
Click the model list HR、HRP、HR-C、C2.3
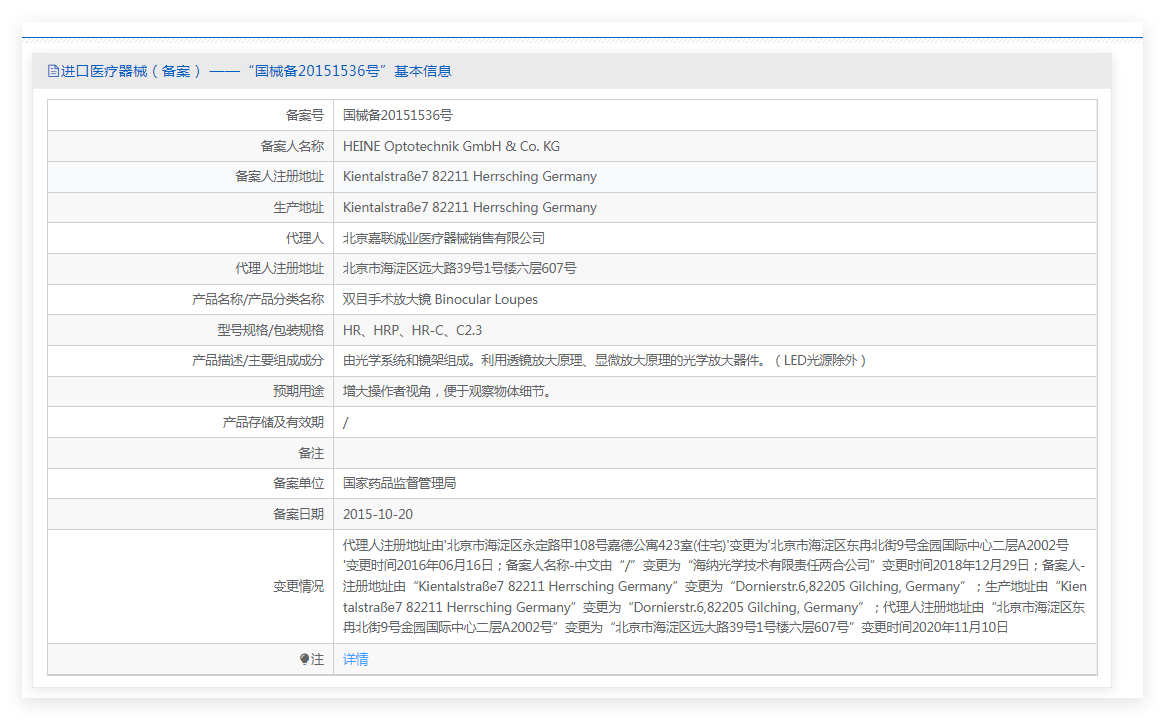[x=412, y=331]
